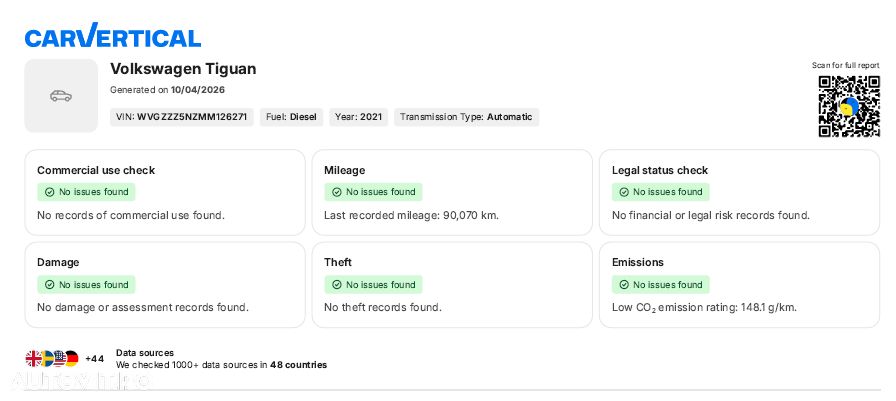896x401 pixels.
Task: Click the German flag icon
Action: tap(71, 359)
